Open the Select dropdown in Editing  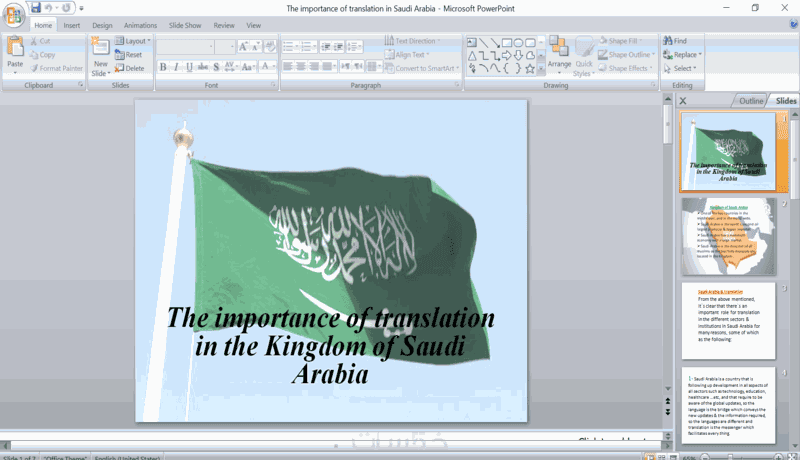click(680, 68)
